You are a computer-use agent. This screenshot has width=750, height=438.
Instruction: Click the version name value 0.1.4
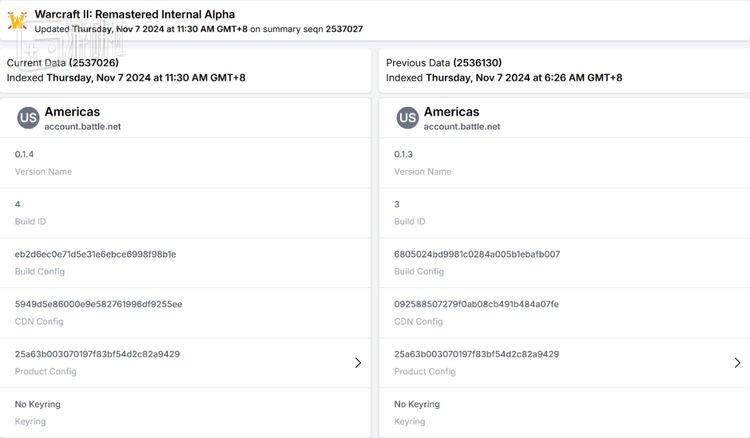coord(24,154)
